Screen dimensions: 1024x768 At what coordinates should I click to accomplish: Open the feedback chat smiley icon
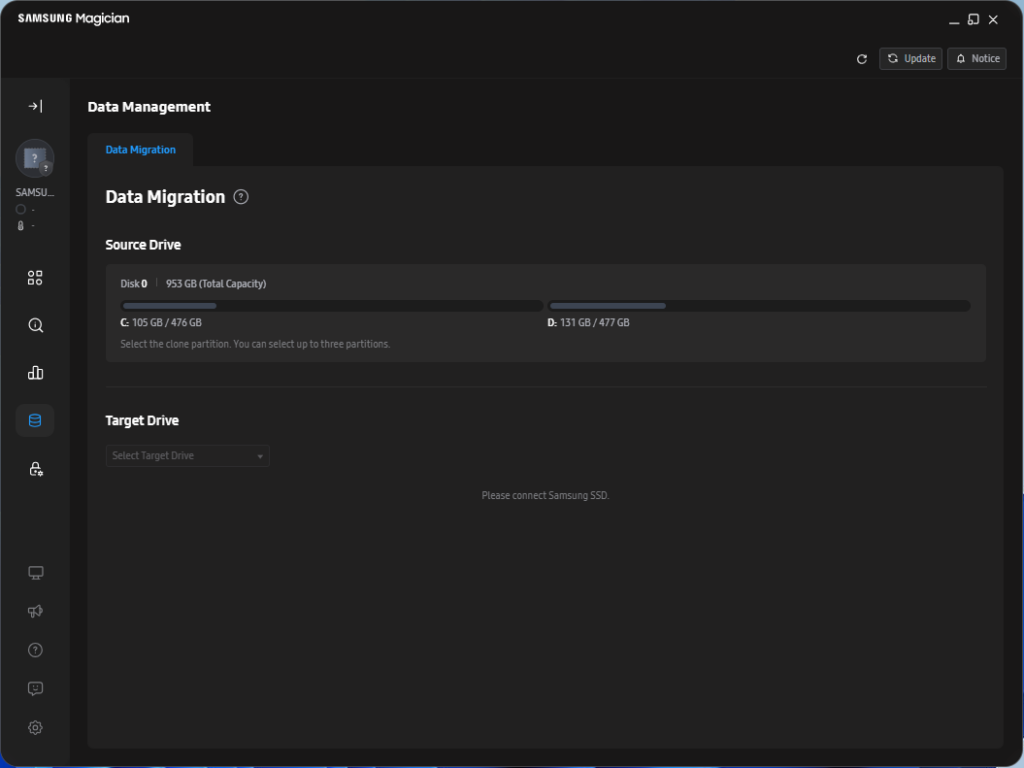[x=35, y=689]
